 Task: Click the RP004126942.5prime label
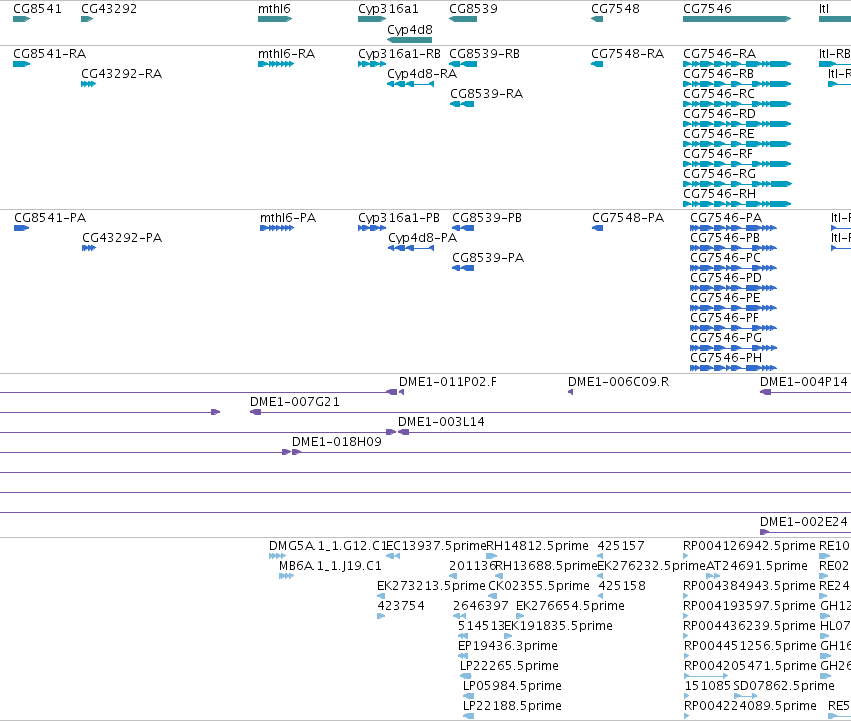tap(749, 546)
